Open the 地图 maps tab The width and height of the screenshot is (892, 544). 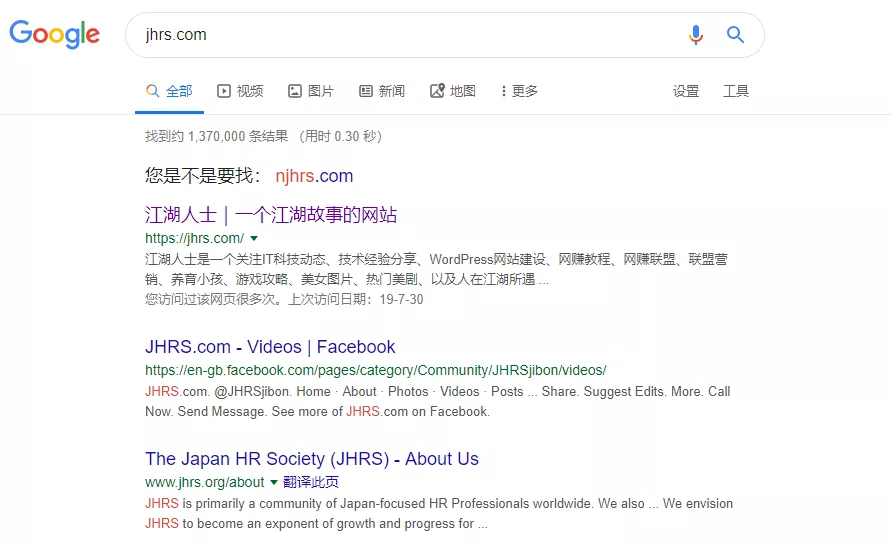(453, 91)
